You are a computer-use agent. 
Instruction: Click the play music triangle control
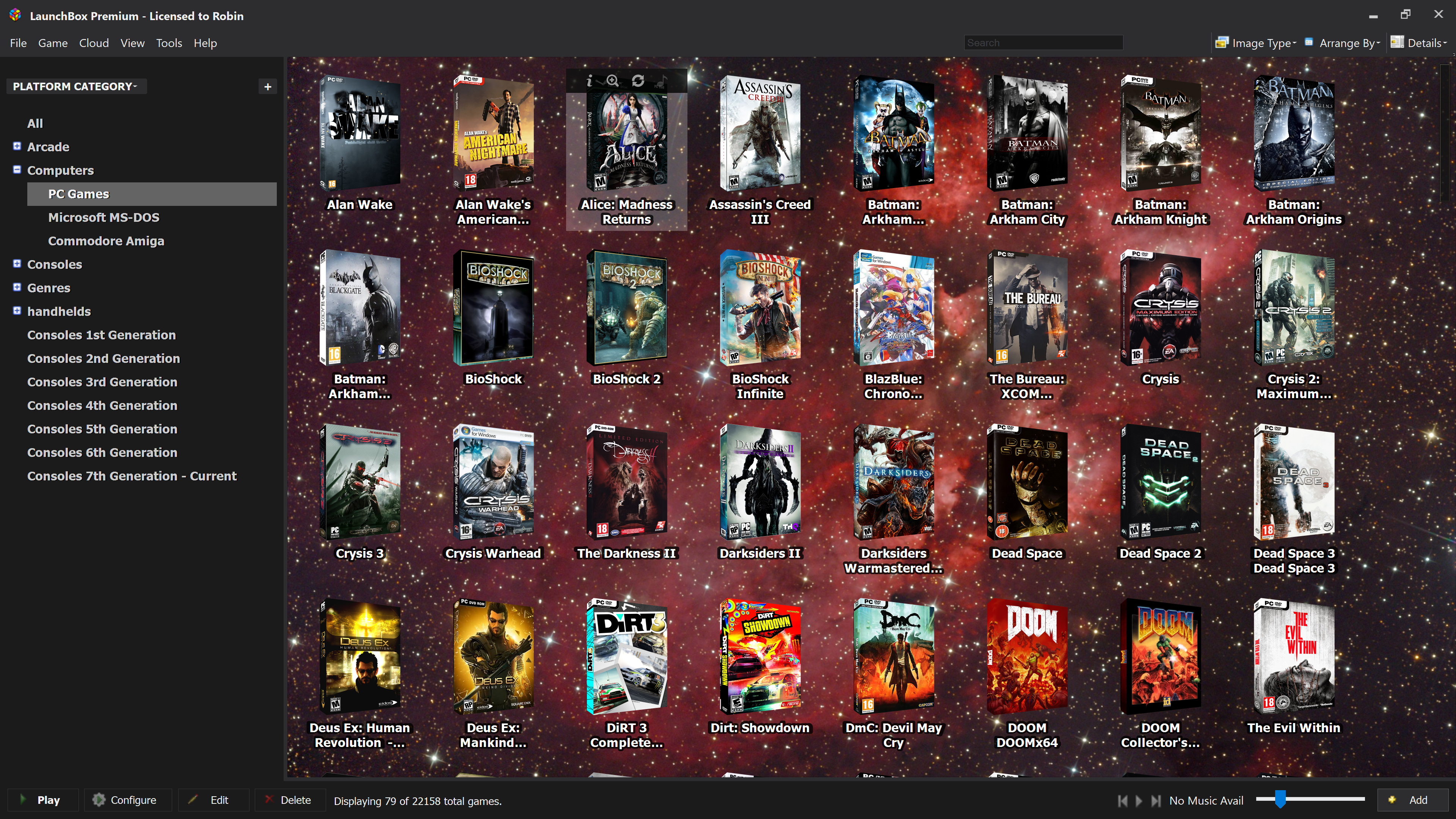point(1139,800)
